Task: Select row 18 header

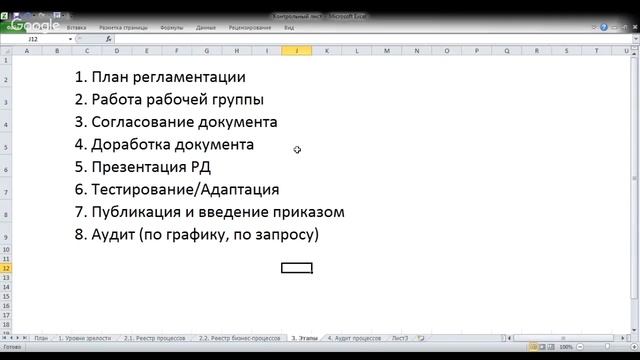Action: pyautogui.click(x=6, y=325)
